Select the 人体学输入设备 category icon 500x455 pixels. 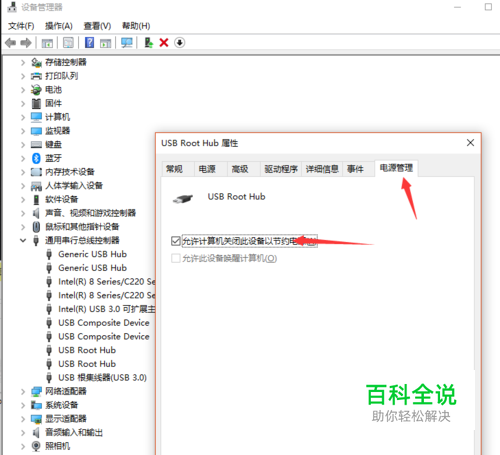[x=36, y=186]
